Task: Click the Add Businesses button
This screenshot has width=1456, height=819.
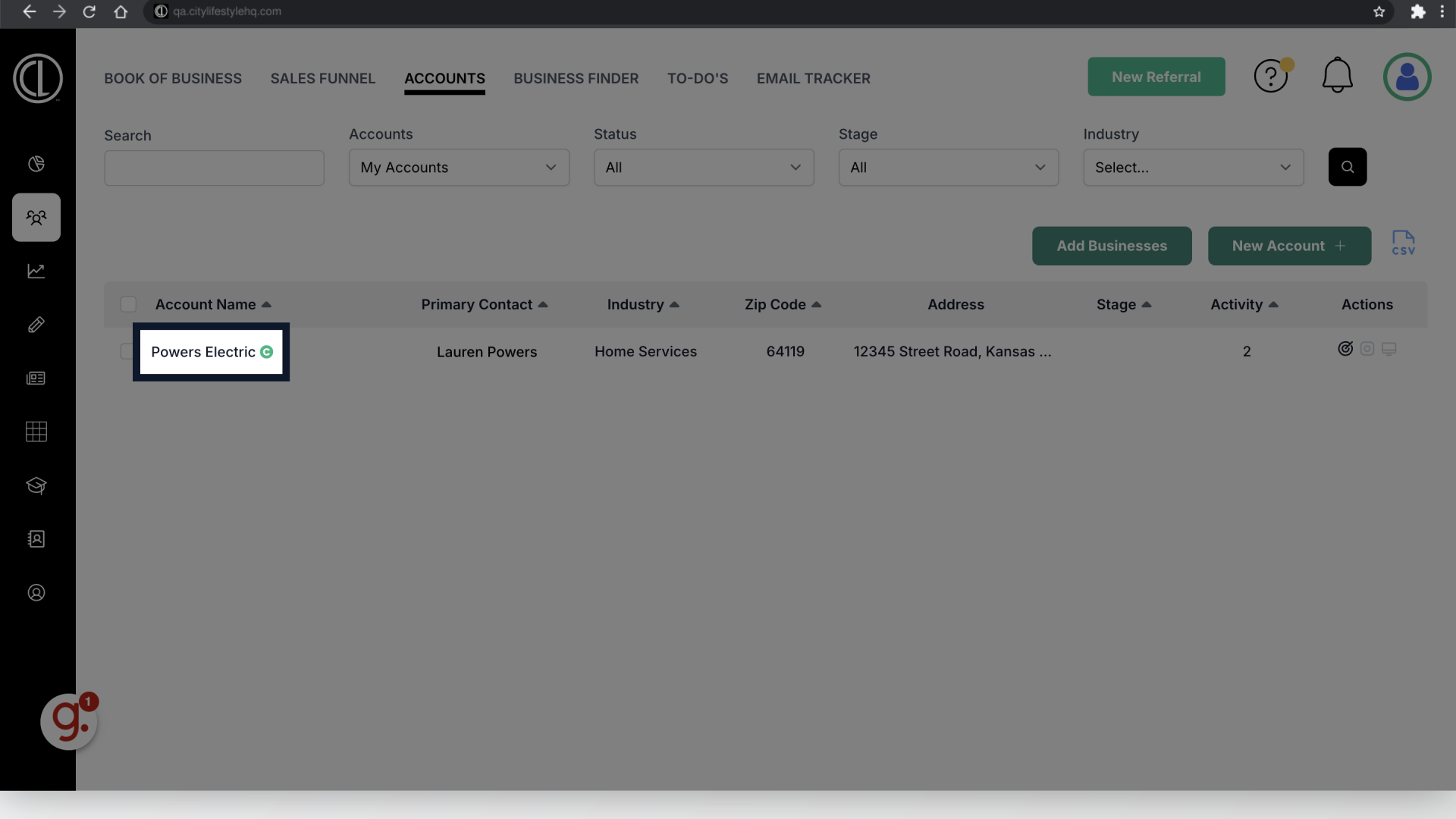Action: pos(1112,246)
